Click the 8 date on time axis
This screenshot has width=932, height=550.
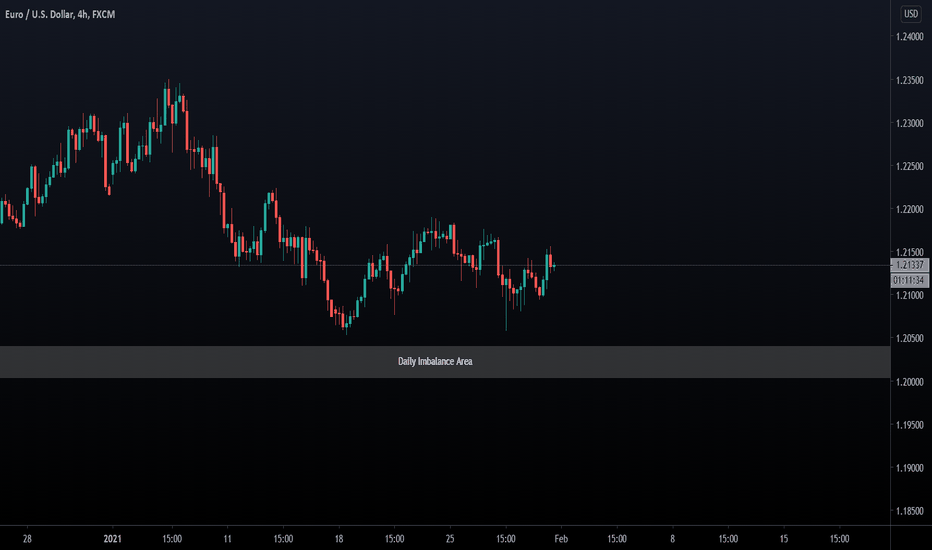(x=672, y=539)
